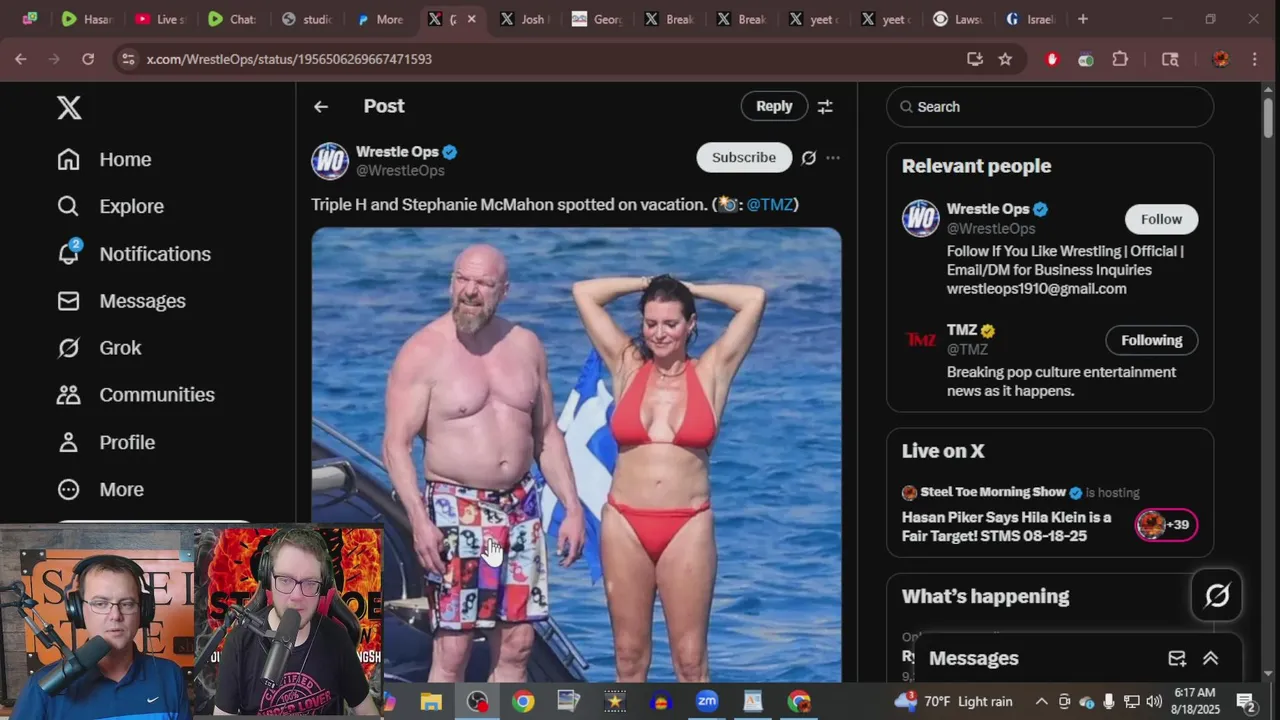Open Wrestle Ops avatar on the post
The width and height of the screenshot is (1280, 720).
pos(330,161)
